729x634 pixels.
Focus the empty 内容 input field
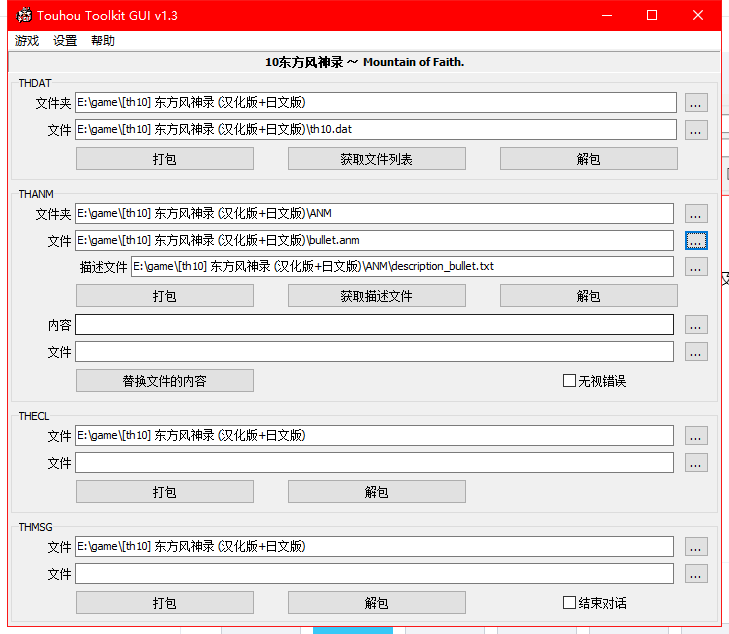point(374,324)
